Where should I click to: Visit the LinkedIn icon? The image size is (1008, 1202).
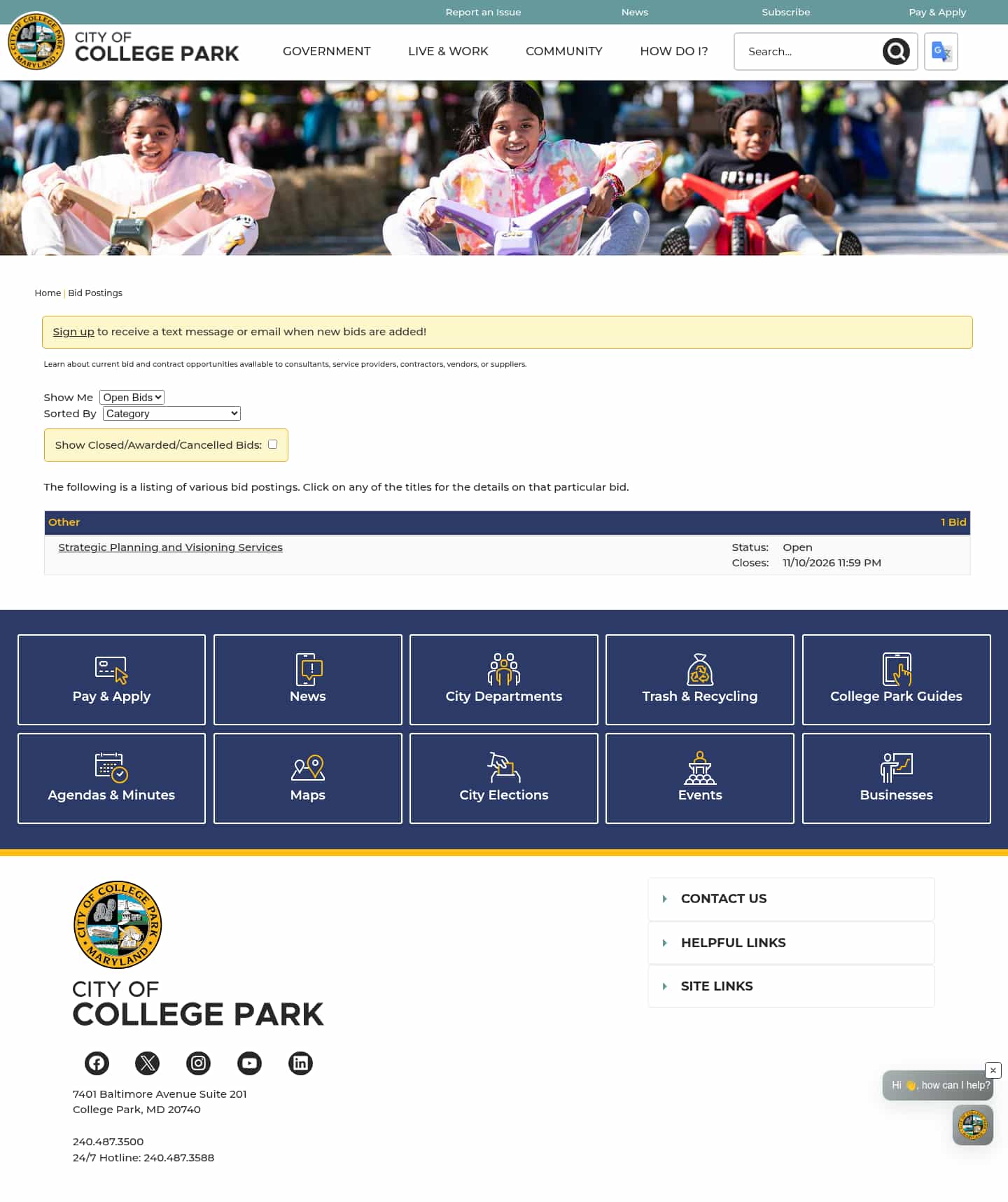300,1063
